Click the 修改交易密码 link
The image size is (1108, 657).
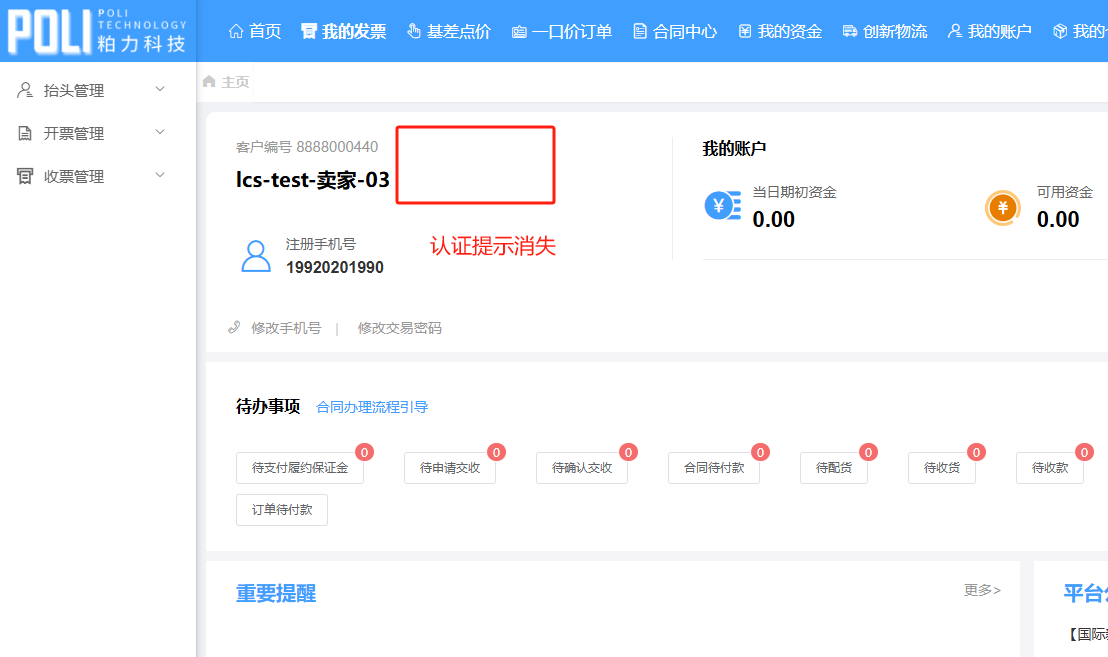(x=399, y=328)
